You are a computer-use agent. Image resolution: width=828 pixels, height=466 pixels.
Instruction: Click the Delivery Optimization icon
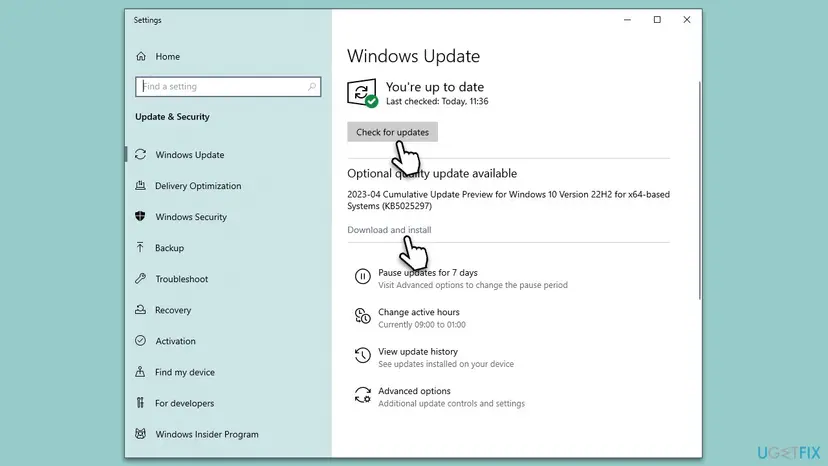[x=140, y=185]
